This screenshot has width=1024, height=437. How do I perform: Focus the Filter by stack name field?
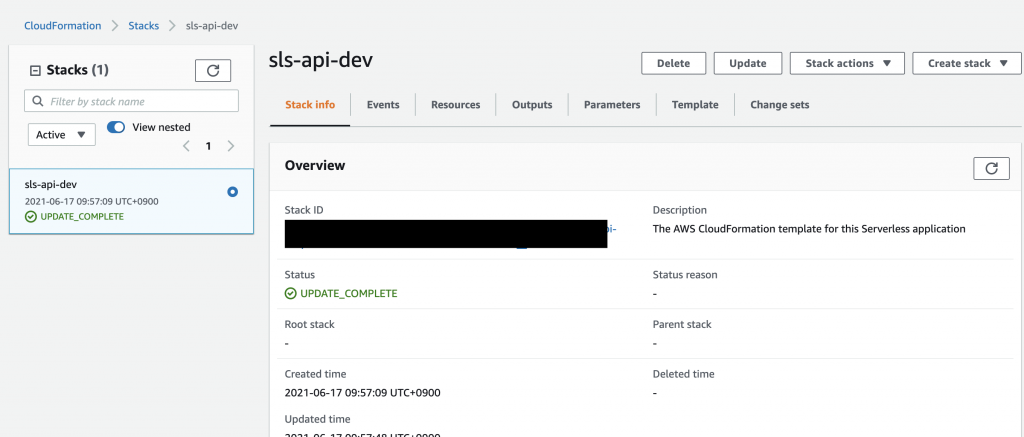131,101
